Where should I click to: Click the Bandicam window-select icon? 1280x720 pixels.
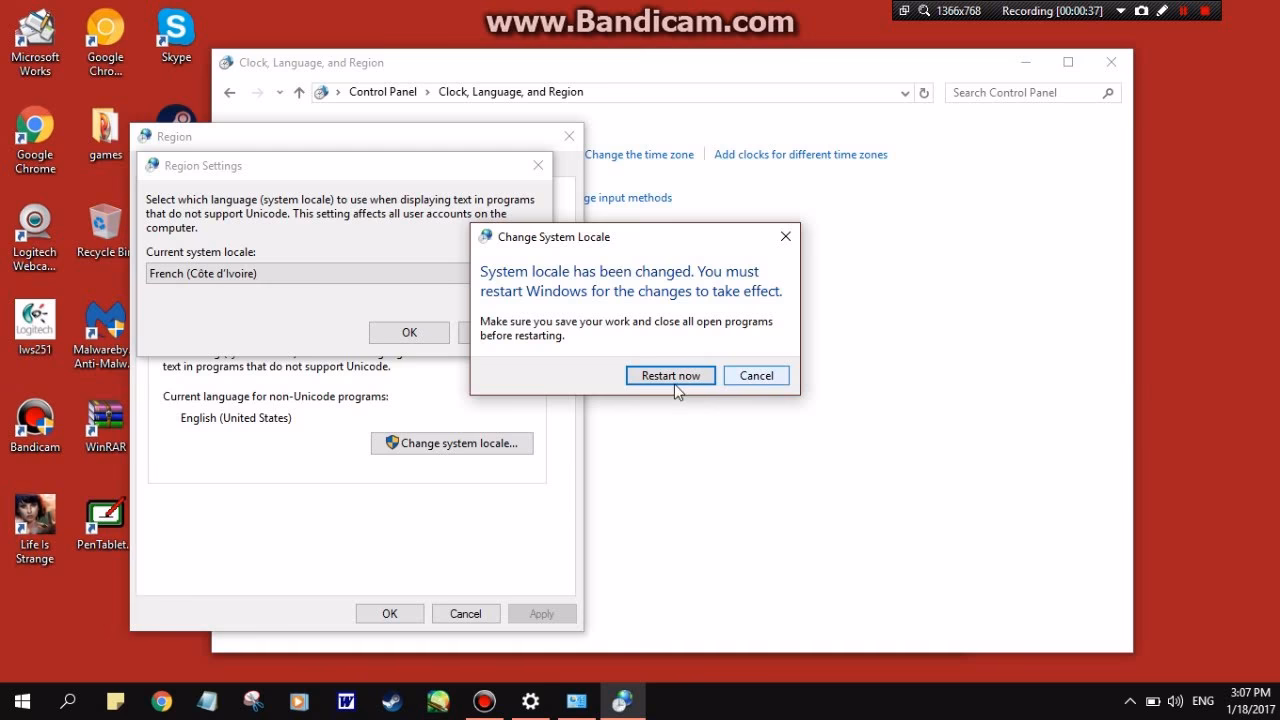click(x=904, y=11)
